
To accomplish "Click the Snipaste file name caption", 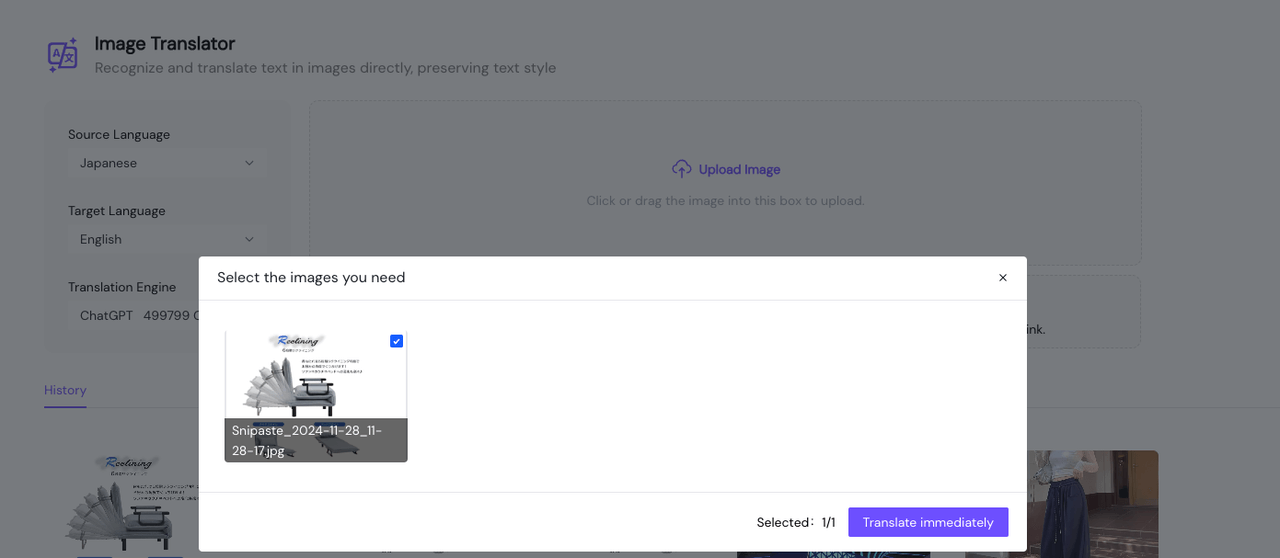I will [x=306, y=440].
